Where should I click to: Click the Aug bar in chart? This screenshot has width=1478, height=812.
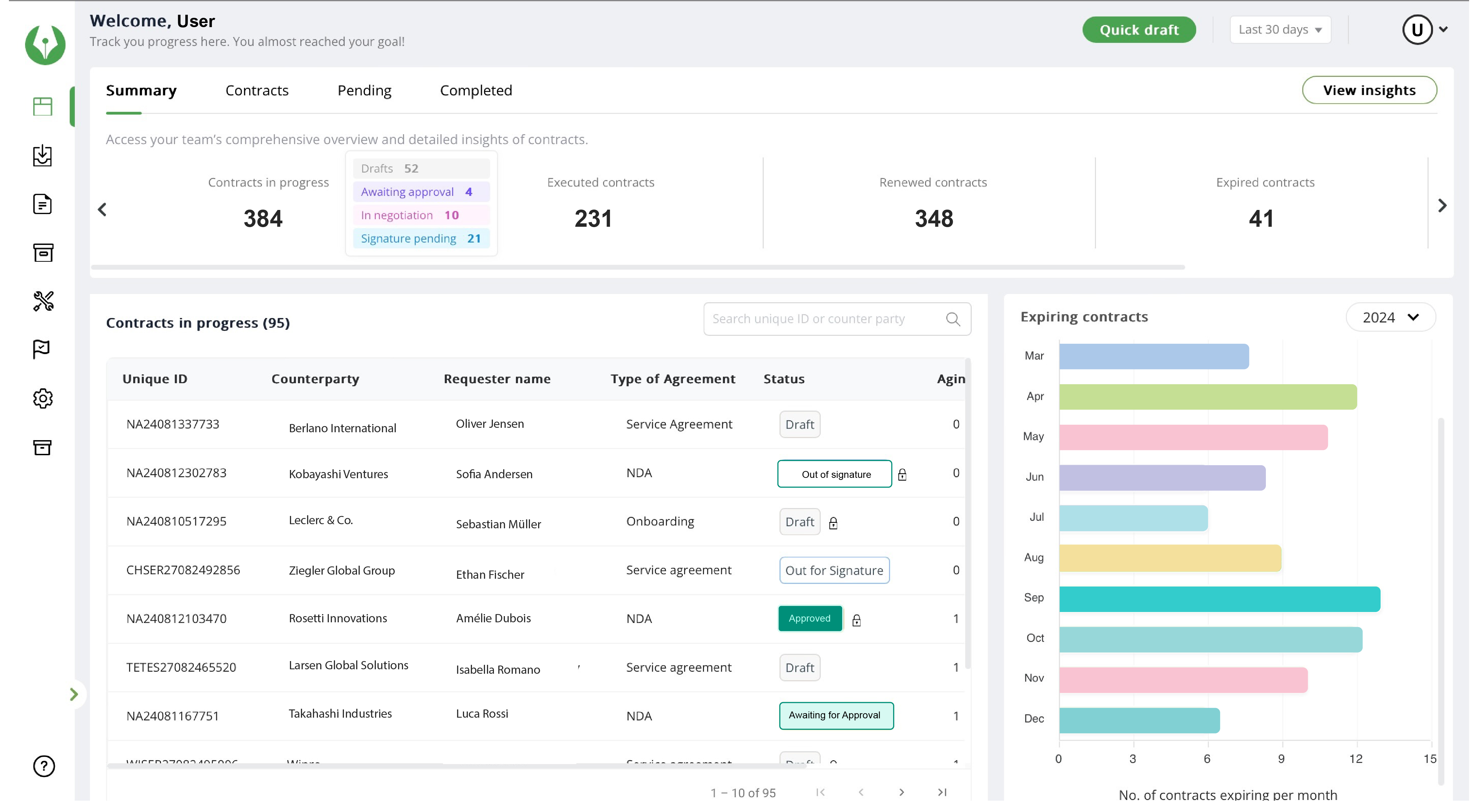point(1170,558)
